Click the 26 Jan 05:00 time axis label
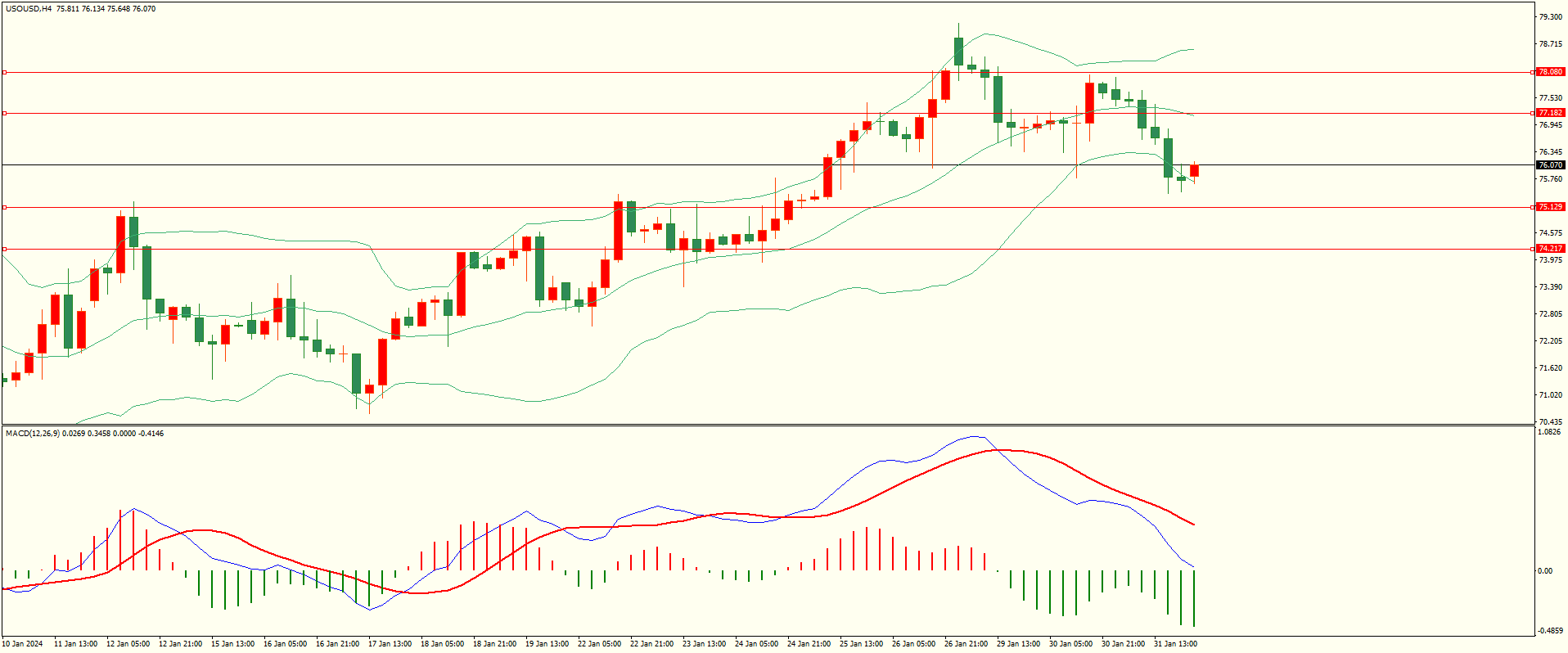The height and width of the screenshot is (653, 1568). [914, 644]
